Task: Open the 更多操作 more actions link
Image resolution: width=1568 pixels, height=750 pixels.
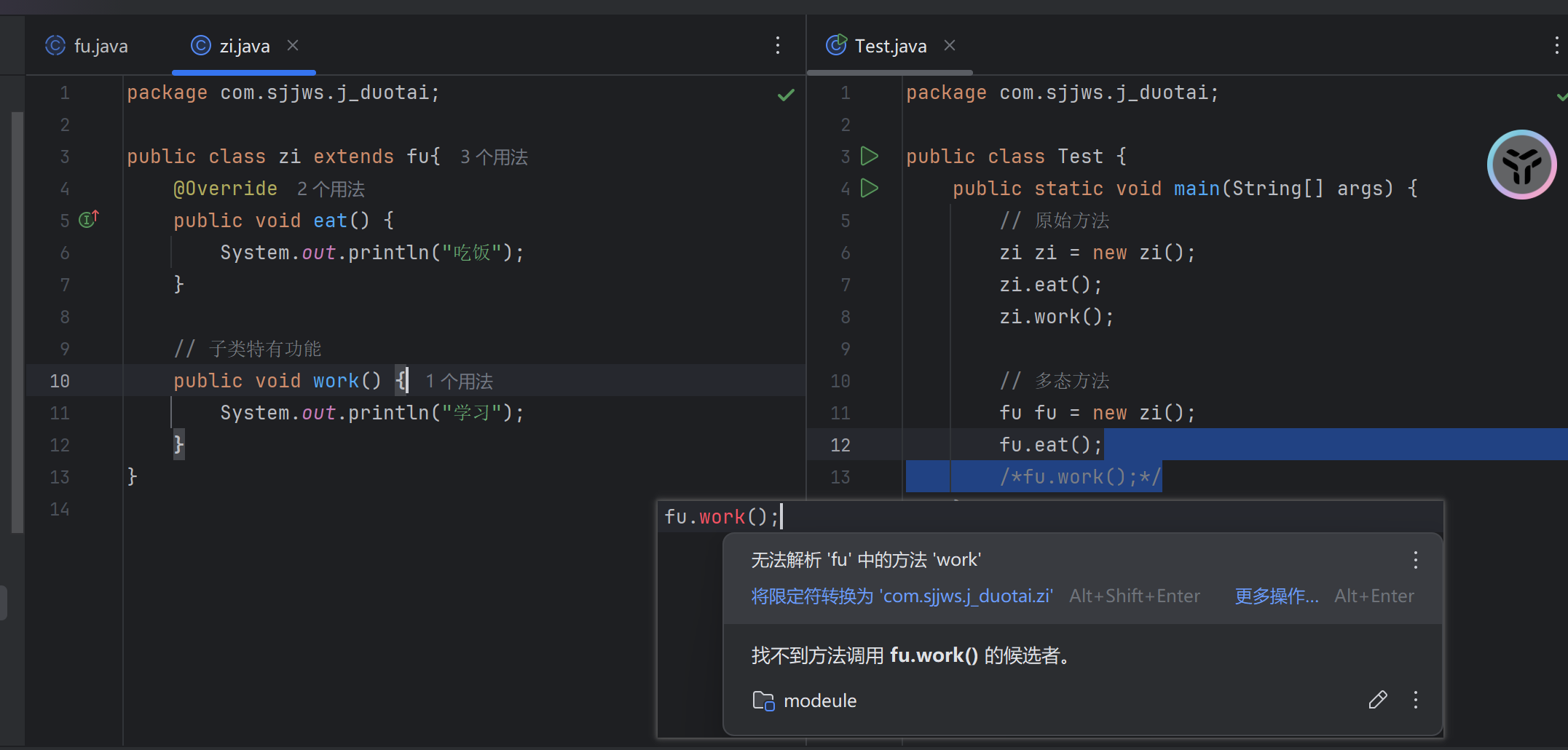Action: click(1276, 596)
